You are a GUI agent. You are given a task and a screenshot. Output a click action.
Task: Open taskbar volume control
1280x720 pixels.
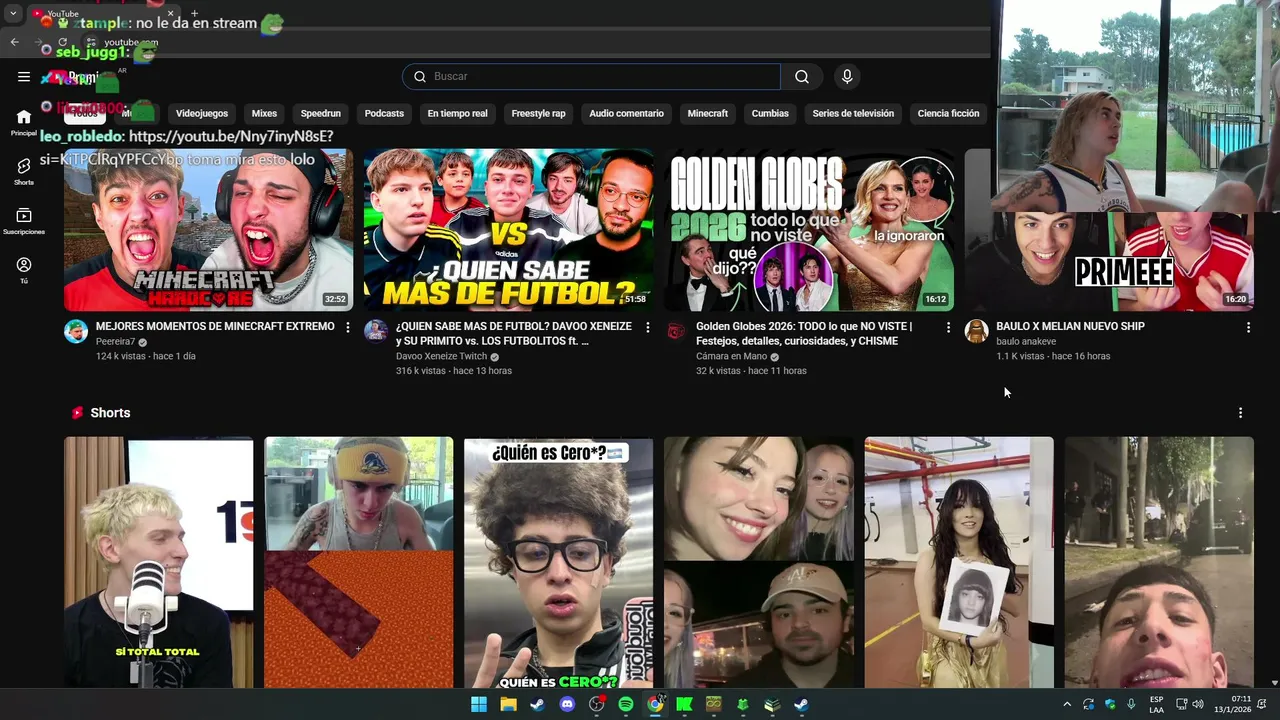point(1200,704)
